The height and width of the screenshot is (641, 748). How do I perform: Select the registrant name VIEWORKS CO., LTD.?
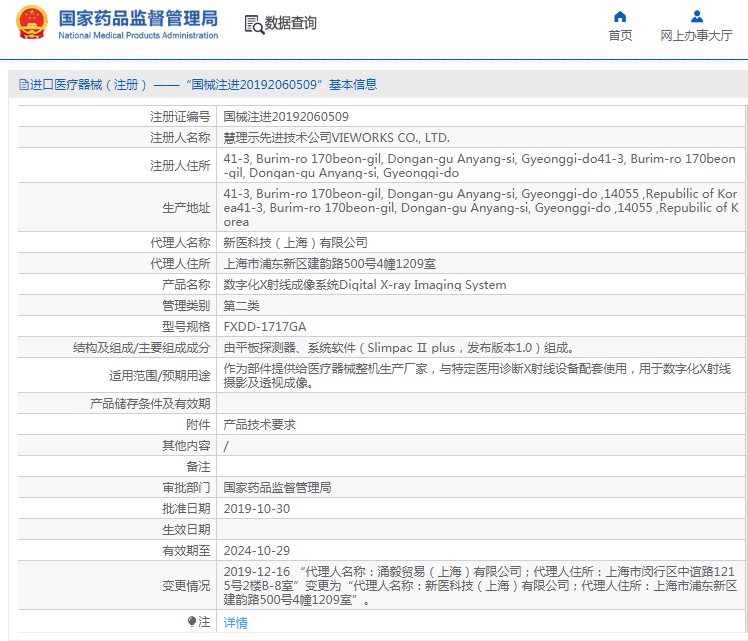point(336,138)
